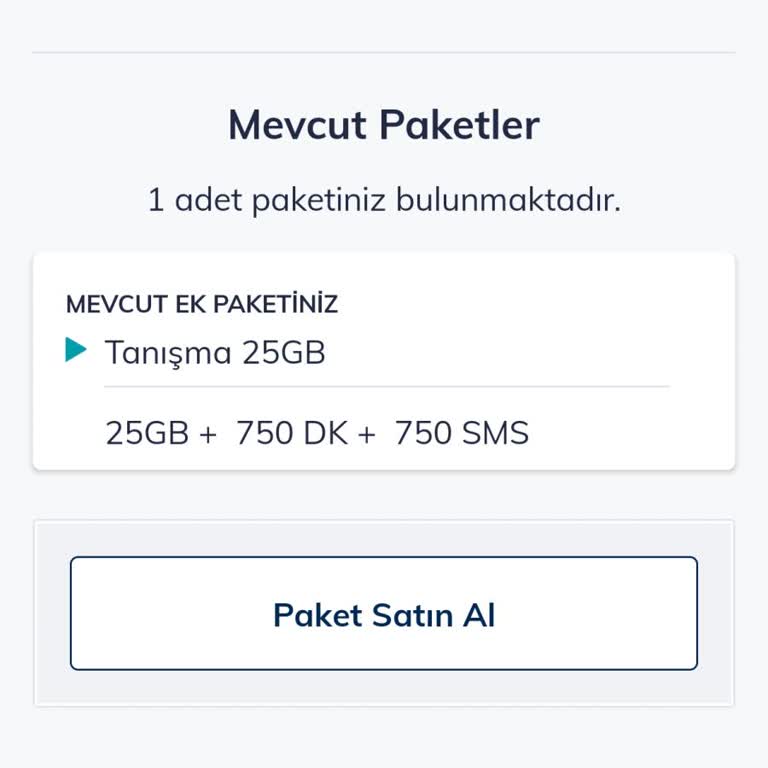
Task: Click the 750 DK minutes allowance
Action: (x=290, y=434)
